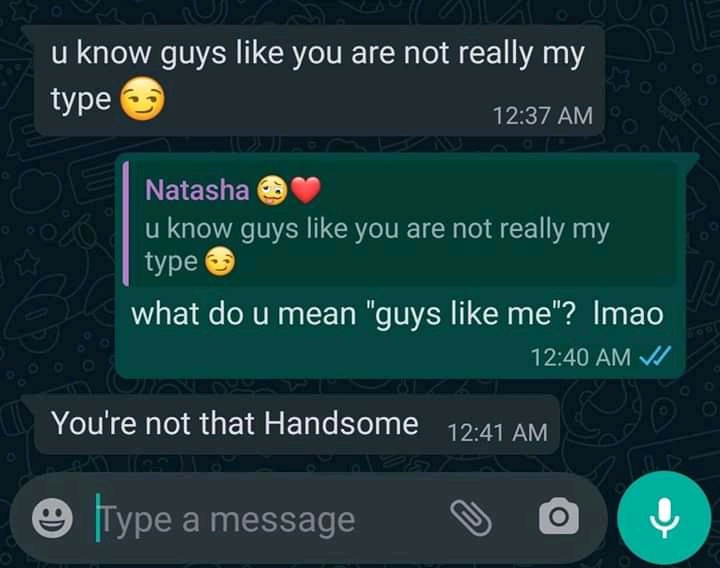Tap the purple Natasha name in quote
Screen dimensions: 720x568
197,190
